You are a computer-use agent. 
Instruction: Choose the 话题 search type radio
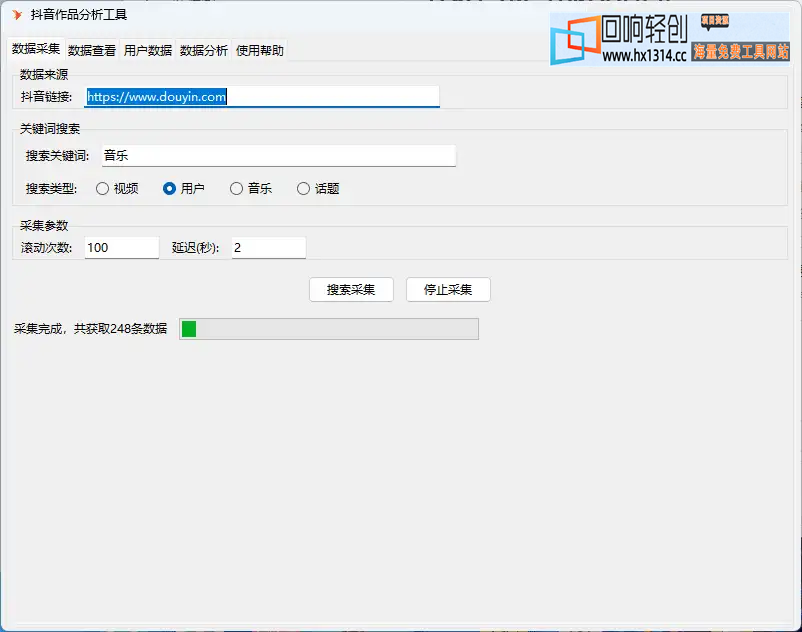pyautogui.click(x=318, y=189)
